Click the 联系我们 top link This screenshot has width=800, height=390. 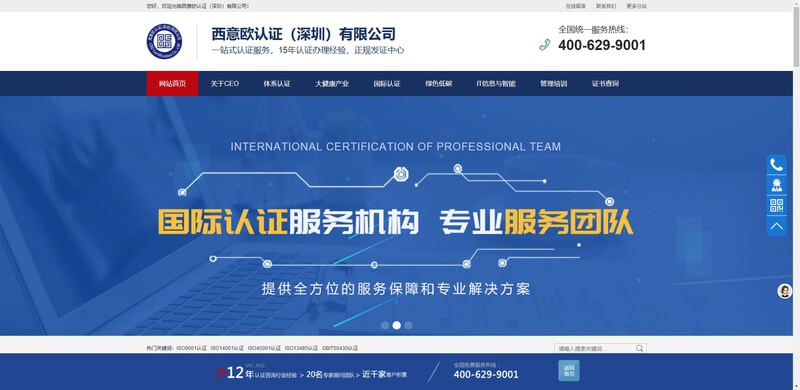(x=606, y=6)
